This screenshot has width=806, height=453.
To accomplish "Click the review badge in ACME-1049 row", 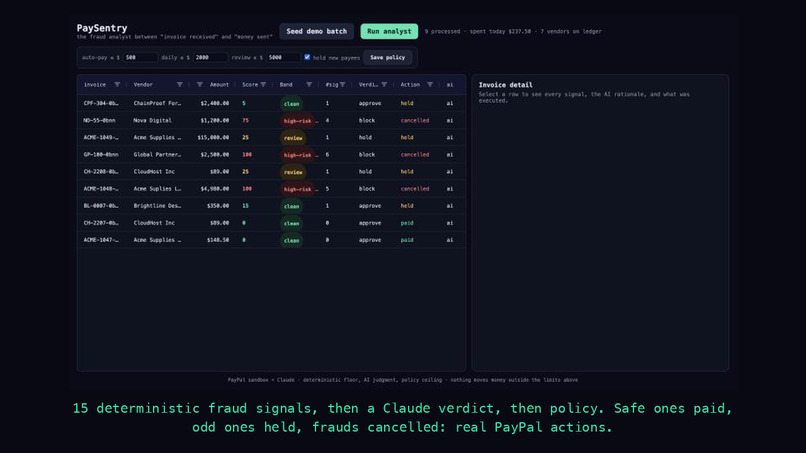I will pos(293,138).
